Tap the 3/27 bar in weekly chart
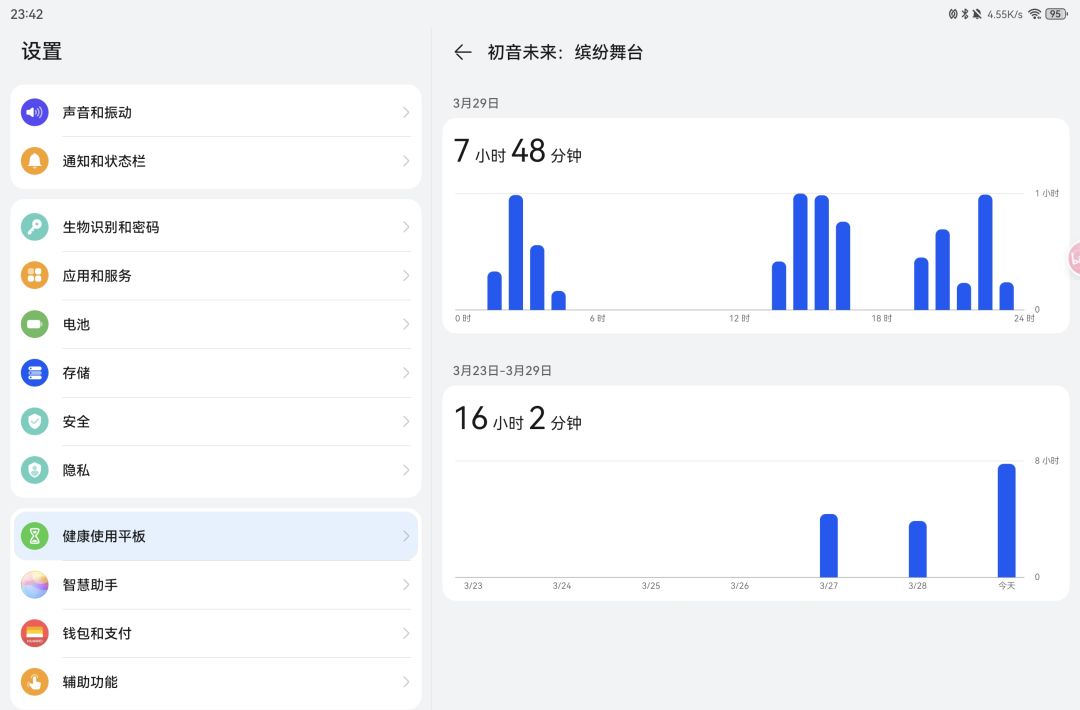The height and width of the screenshot is (710, 1080). (x=829, y=545)
